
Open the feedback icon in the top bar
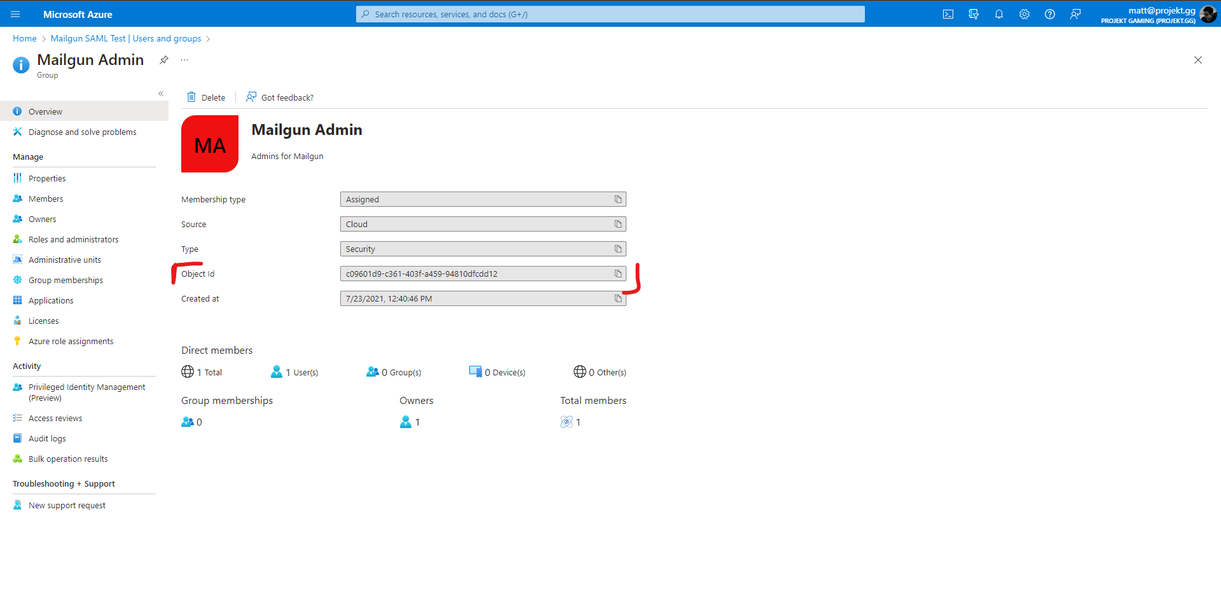[1075, 14]
